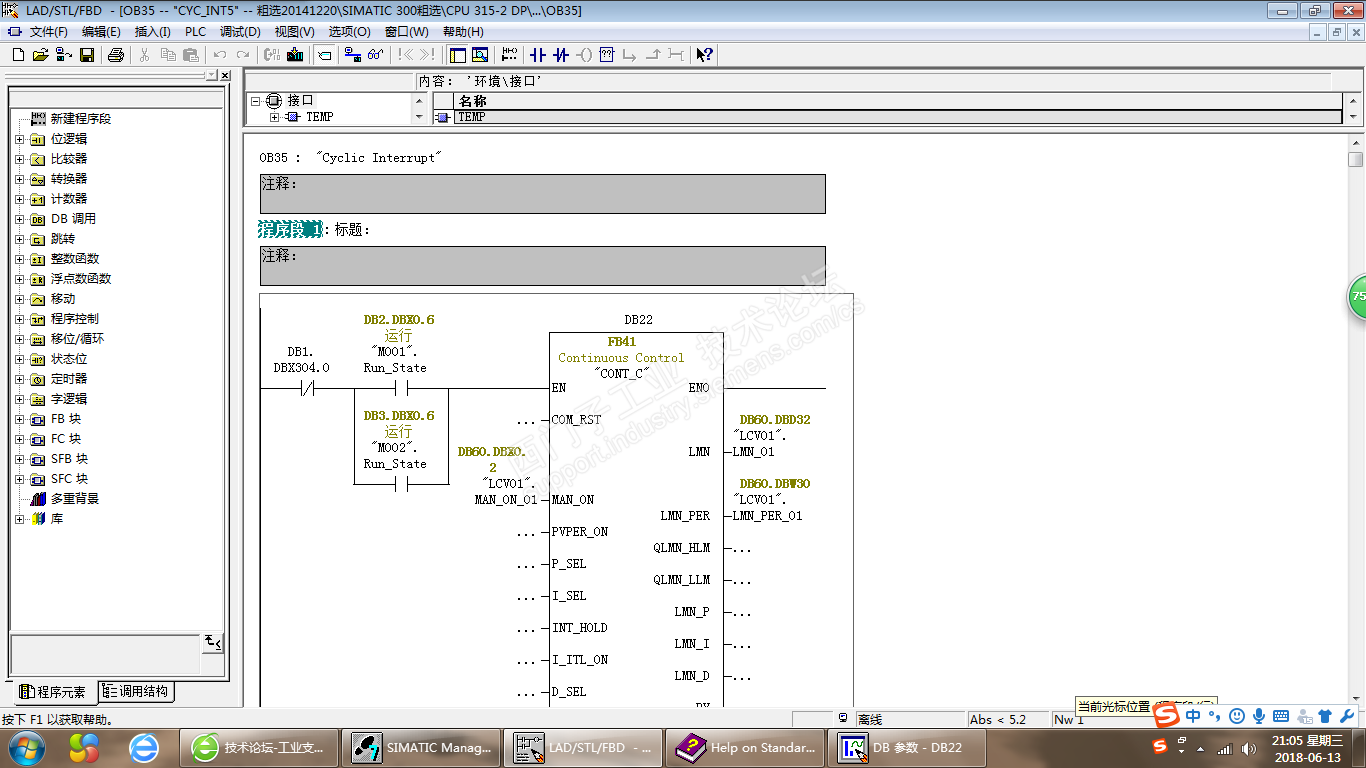
Task: Click the DB60.DBD32 output address
Action: pyautogui.click(x=775, y=420)
